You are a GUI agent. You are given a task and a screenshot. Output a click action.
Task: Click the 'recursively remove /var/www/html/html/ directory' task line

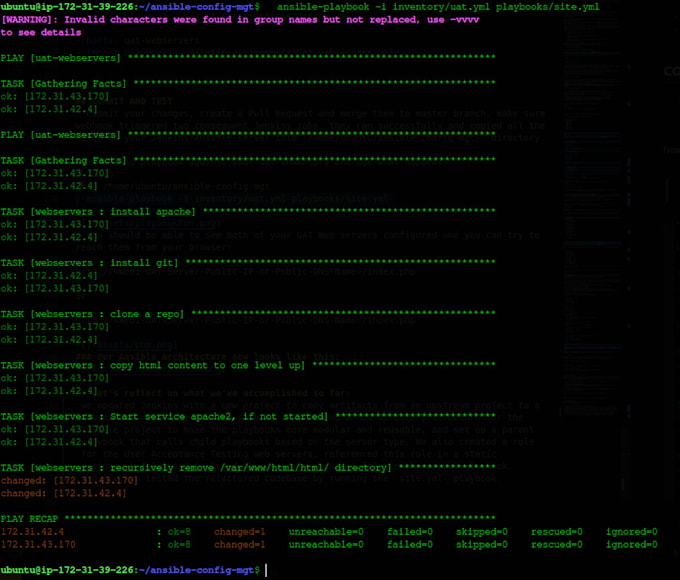(196, 468)
